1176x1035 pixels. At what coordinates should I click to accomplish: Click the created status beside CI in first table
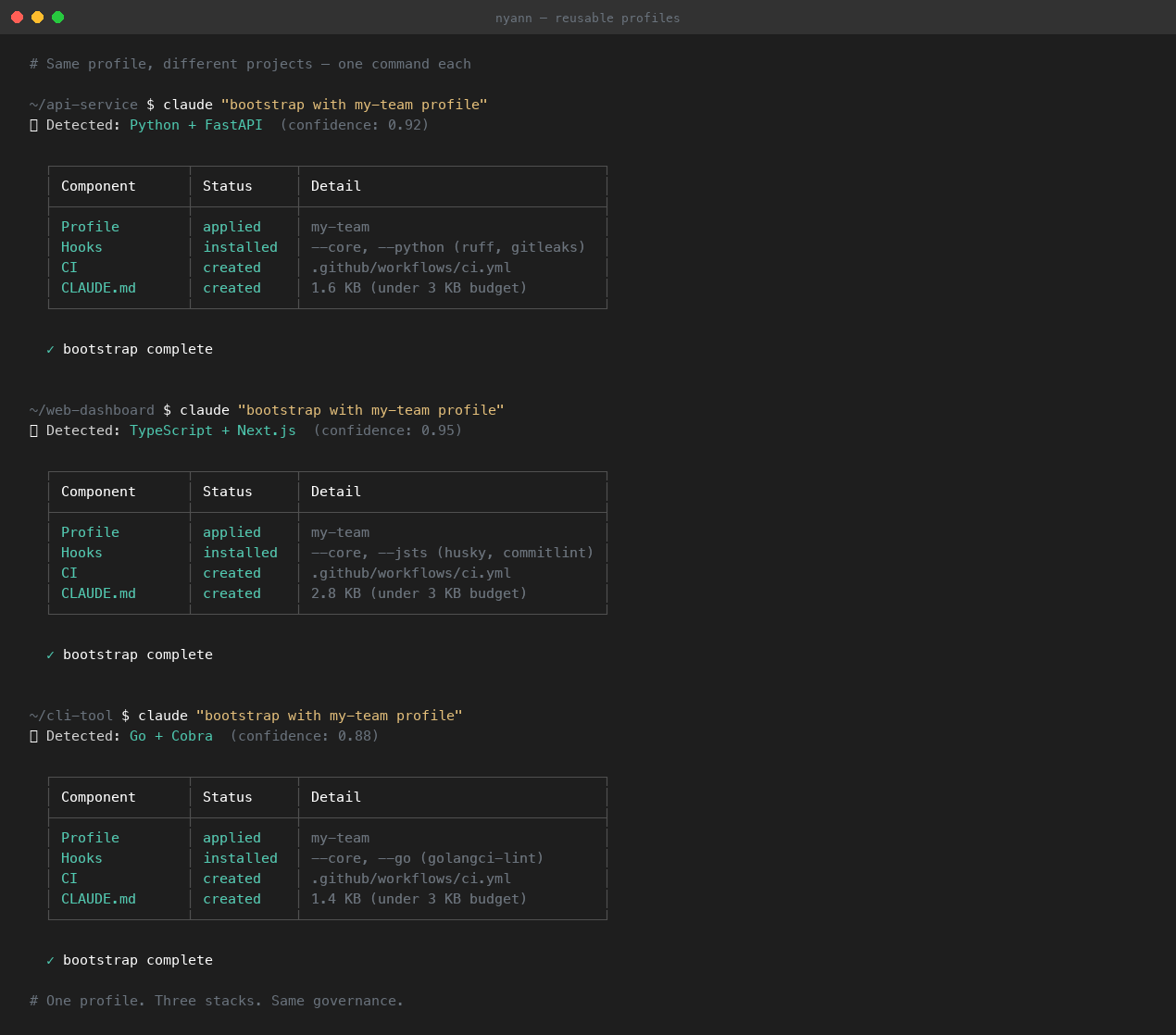[231, 267]
